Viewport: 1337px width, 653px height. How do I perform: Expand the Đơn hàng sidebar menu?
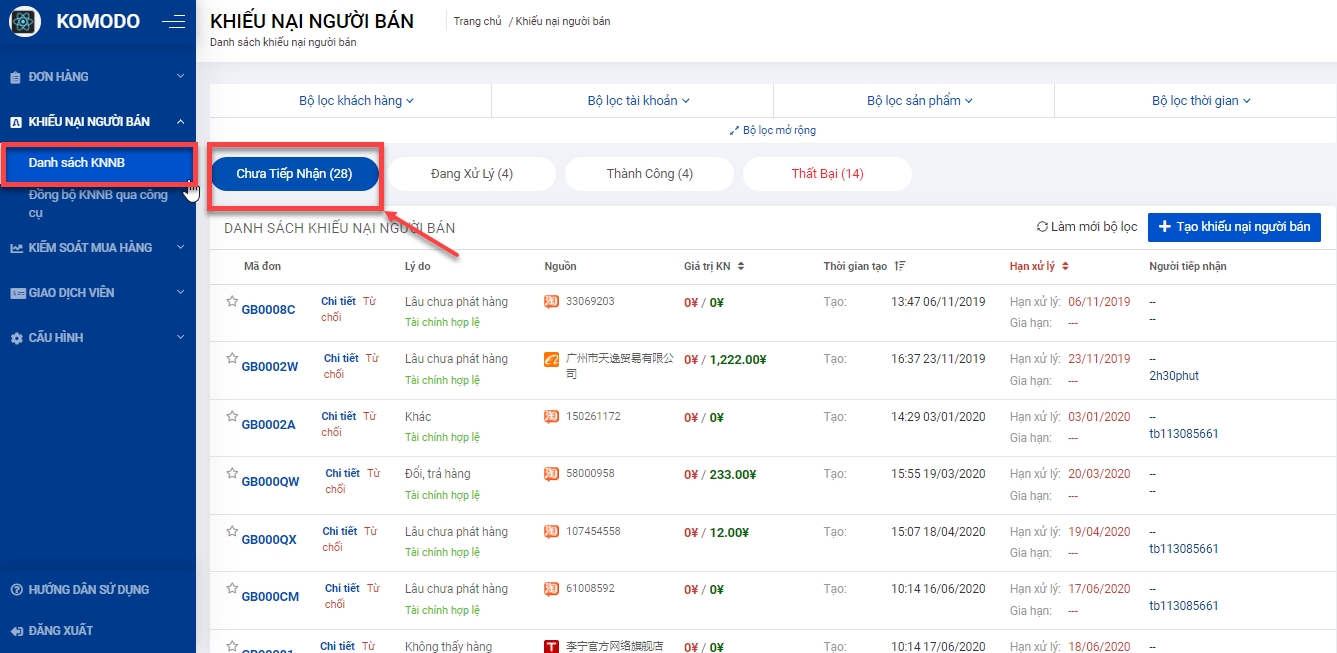[98, 76]
